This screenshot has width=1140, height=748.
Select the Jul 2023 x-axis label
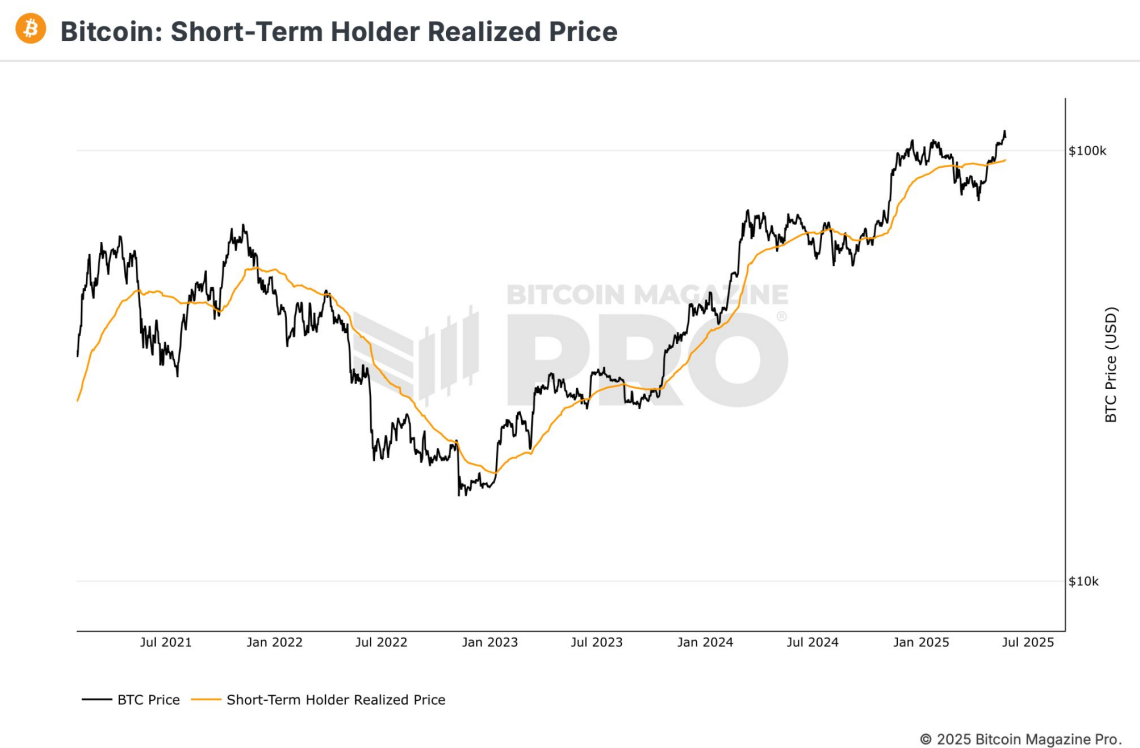[x=597, y=642]
